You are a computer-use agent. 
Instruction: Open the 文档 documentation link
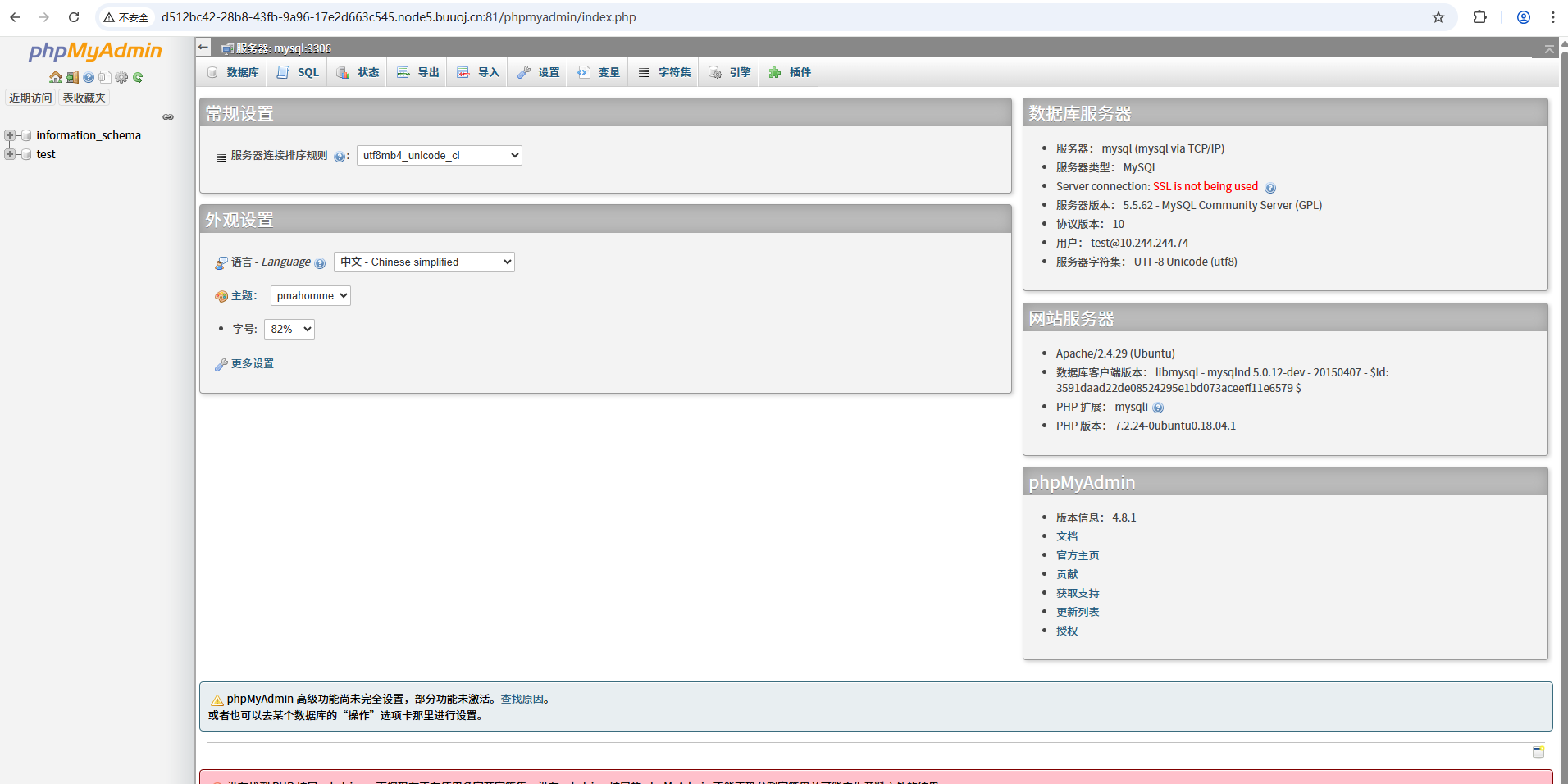pos(1067,536)
